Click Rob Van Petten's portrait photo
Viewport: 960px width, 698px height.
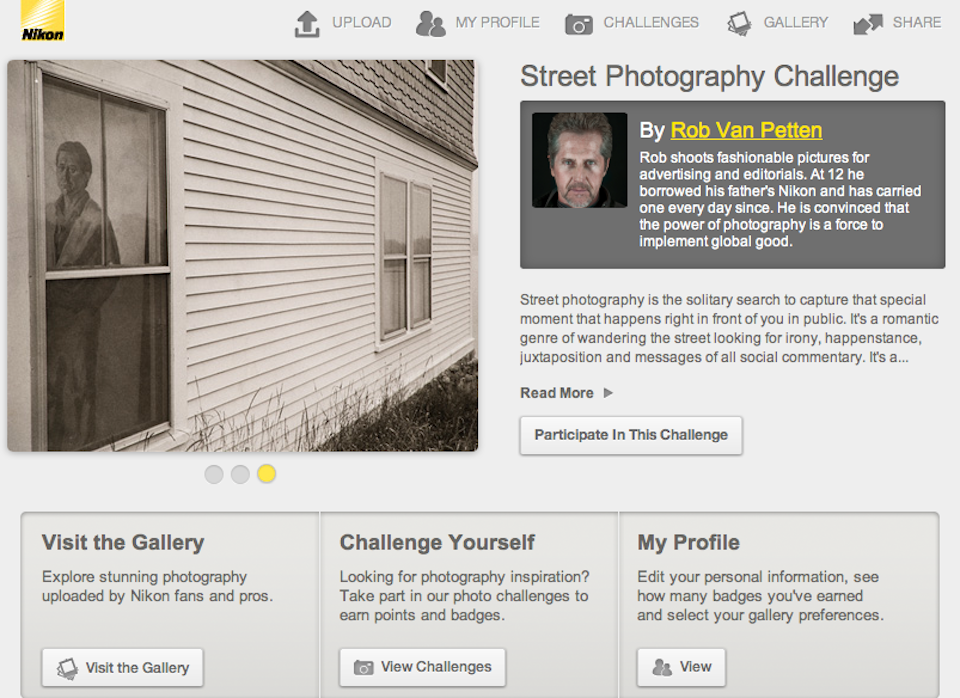click(x=579, y=160)
